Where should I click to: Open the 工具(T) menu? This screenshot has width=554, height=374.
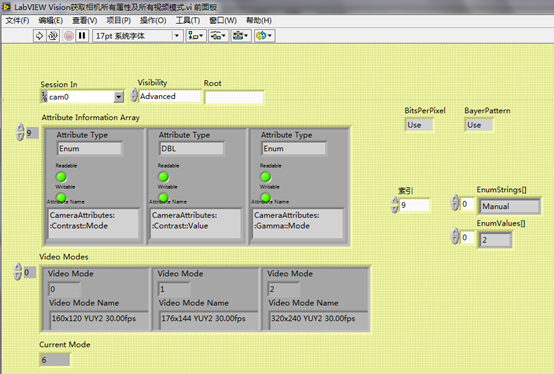coord(188,20)
